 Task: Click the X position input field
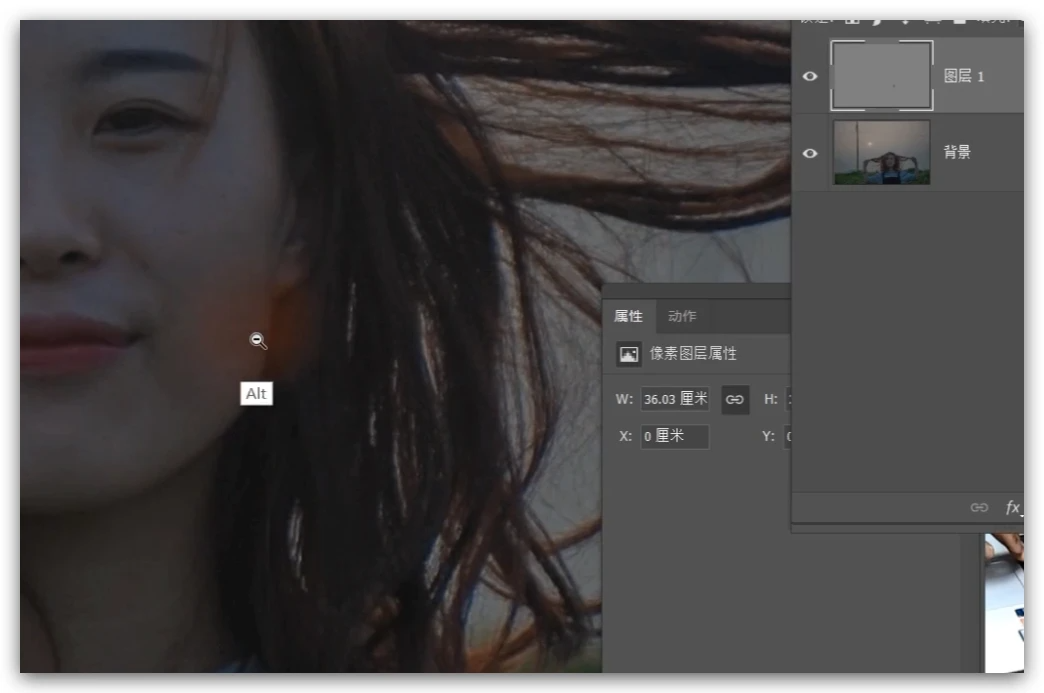coord(674,436)
